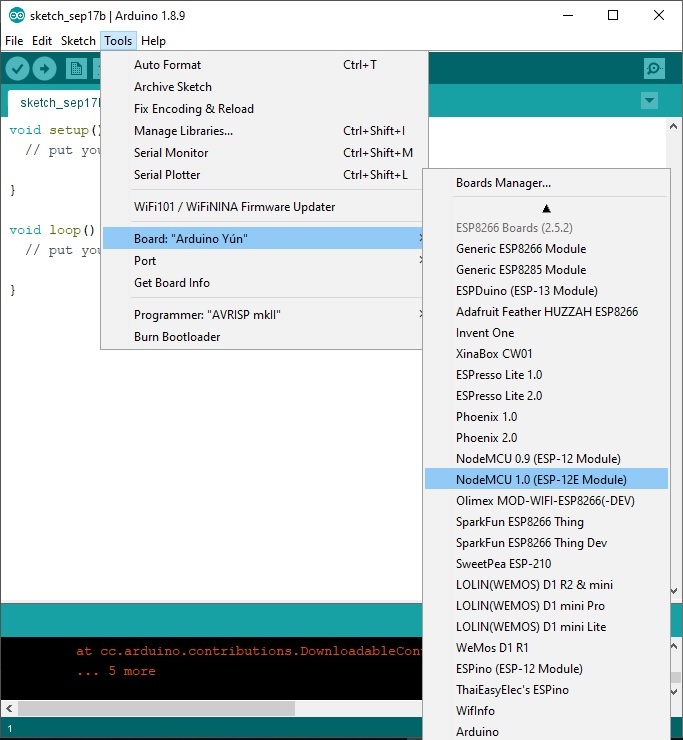Click console scrollbar up arrow
This screenshot has width=683, height=740.
coord(674,646)
